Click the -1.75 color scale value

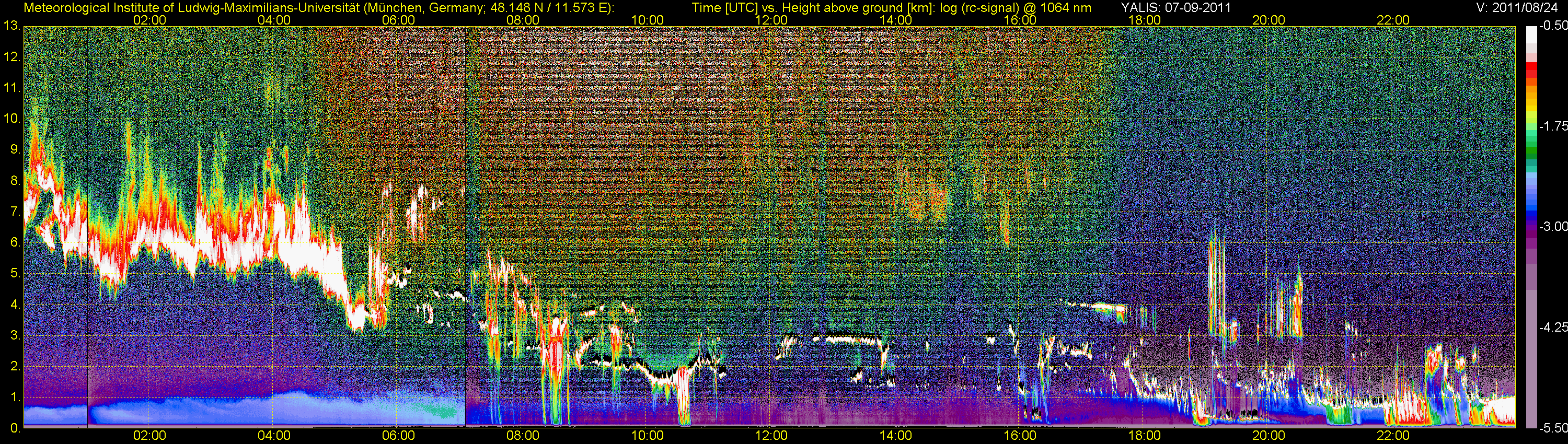[1553, 126]
